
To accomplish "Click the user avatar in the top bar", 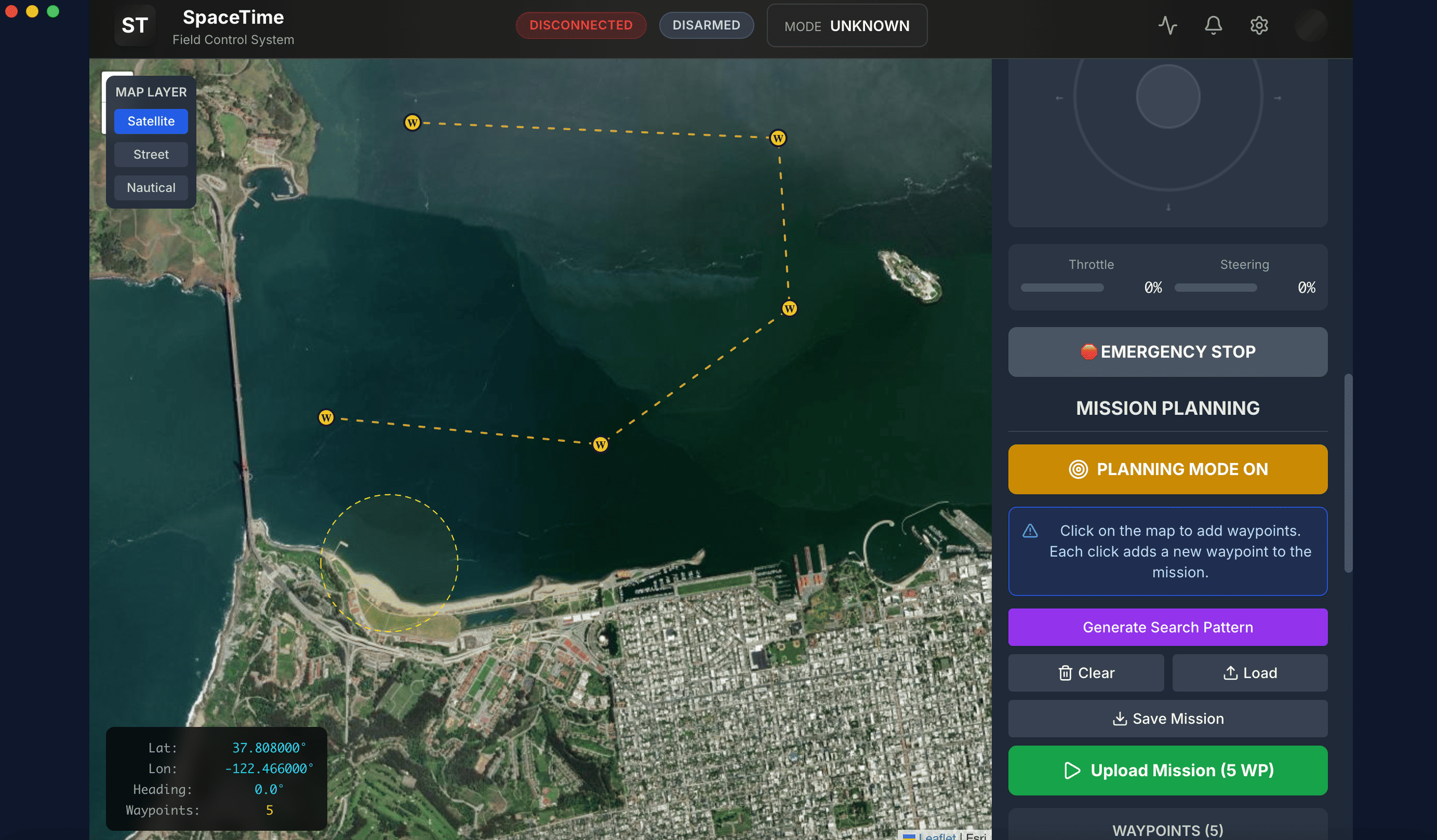I will (x=1312, y=25).
